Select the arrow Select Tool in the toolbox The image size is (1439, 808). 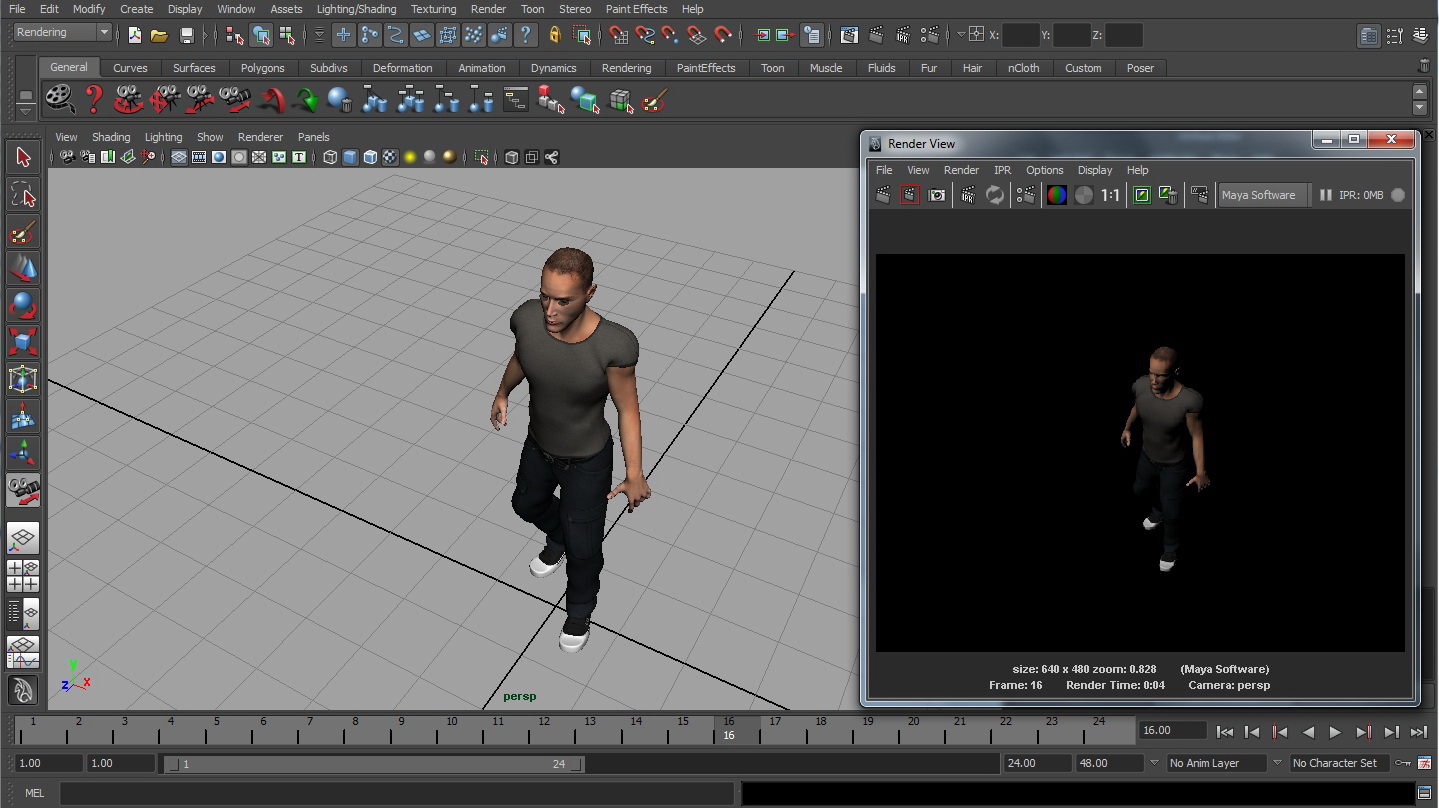click(23, 157)
